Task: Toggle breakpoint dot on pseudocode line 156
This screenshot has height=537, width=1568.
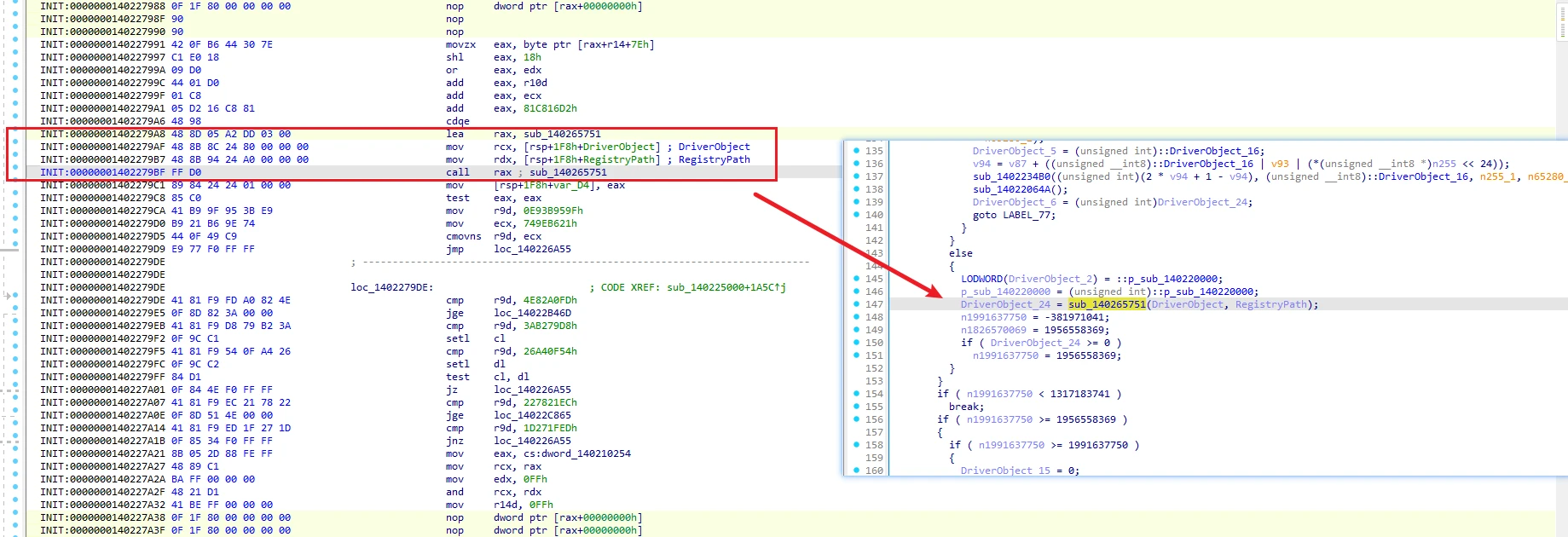Action: pos(856,419)
